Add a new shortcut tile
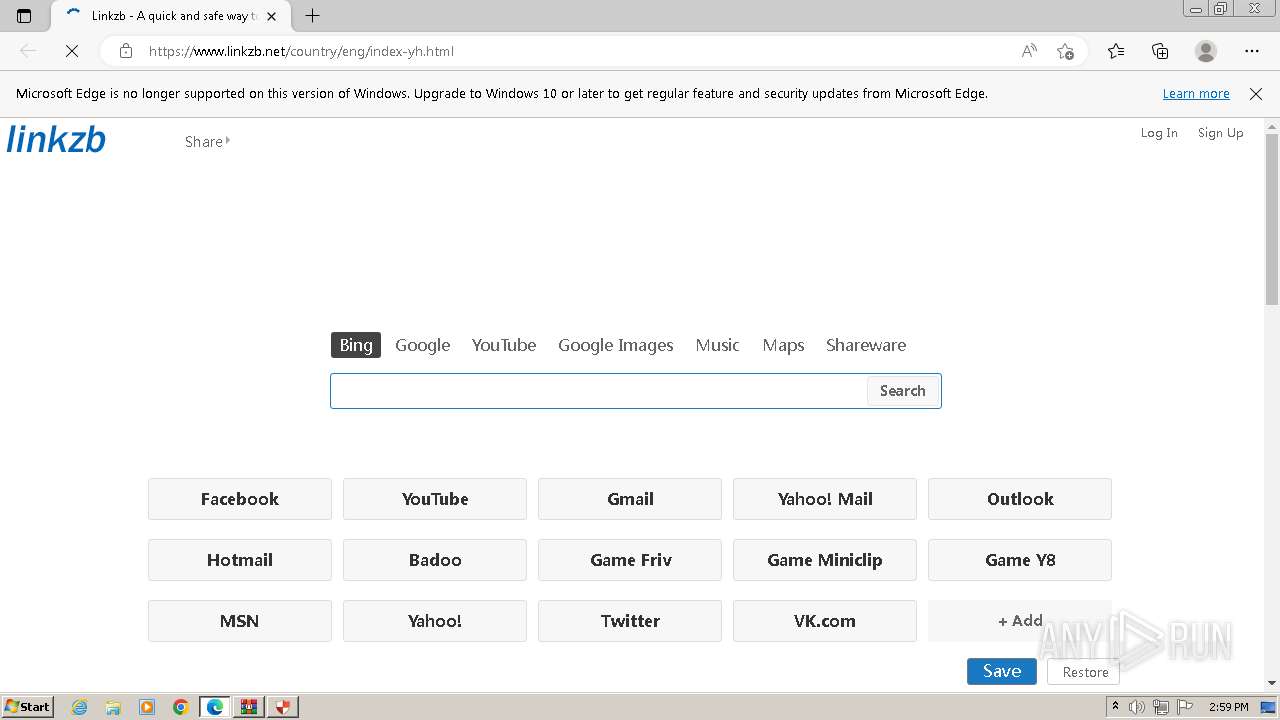Screen dimensions: 1280x720 (x=1020, y=621)
